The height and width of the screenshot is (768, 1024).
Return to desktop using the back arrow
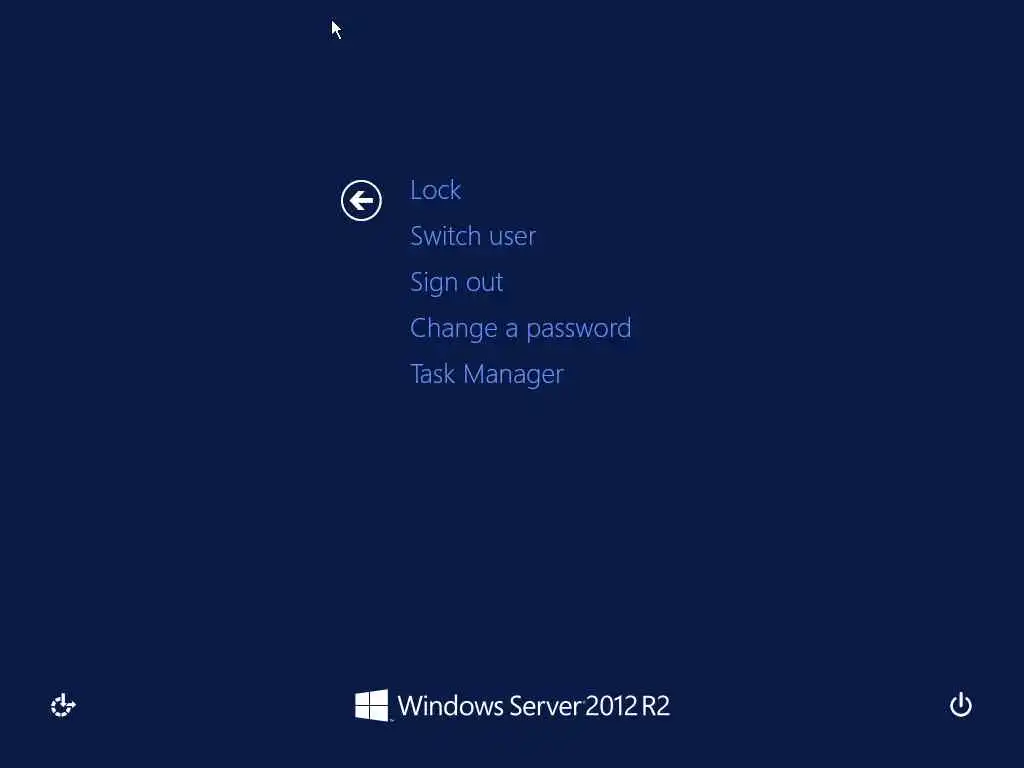(x=361, y=200)
